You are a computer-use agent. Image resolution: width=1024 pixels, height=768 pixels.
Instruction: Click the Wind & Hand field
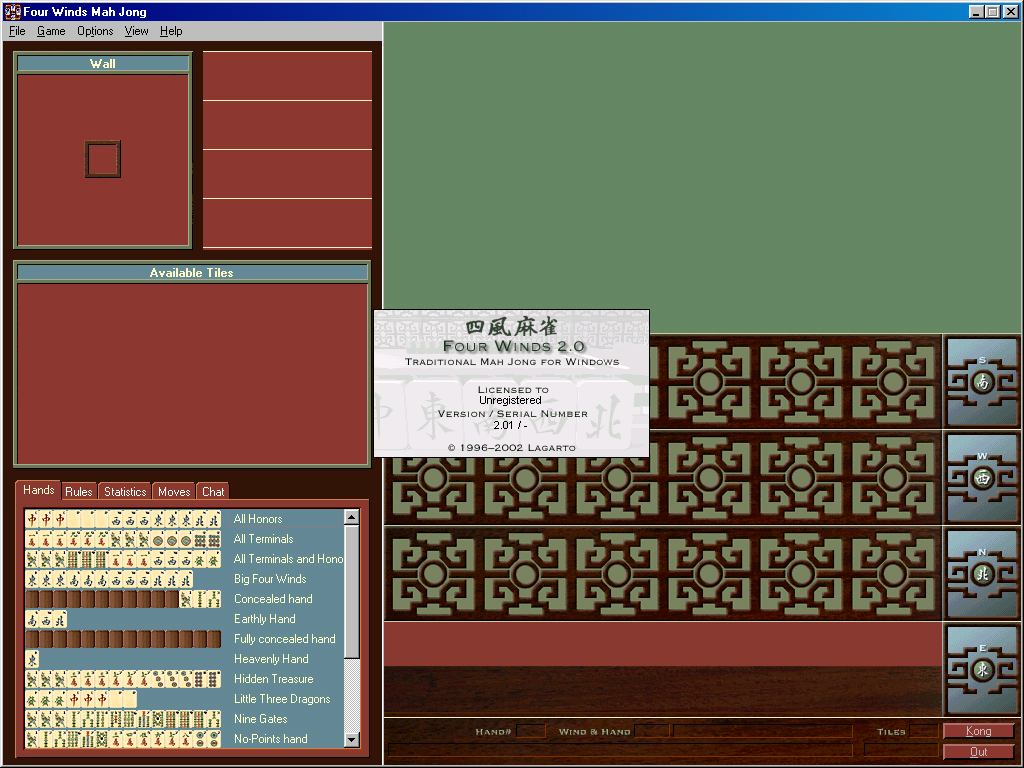tap(652, 731)
